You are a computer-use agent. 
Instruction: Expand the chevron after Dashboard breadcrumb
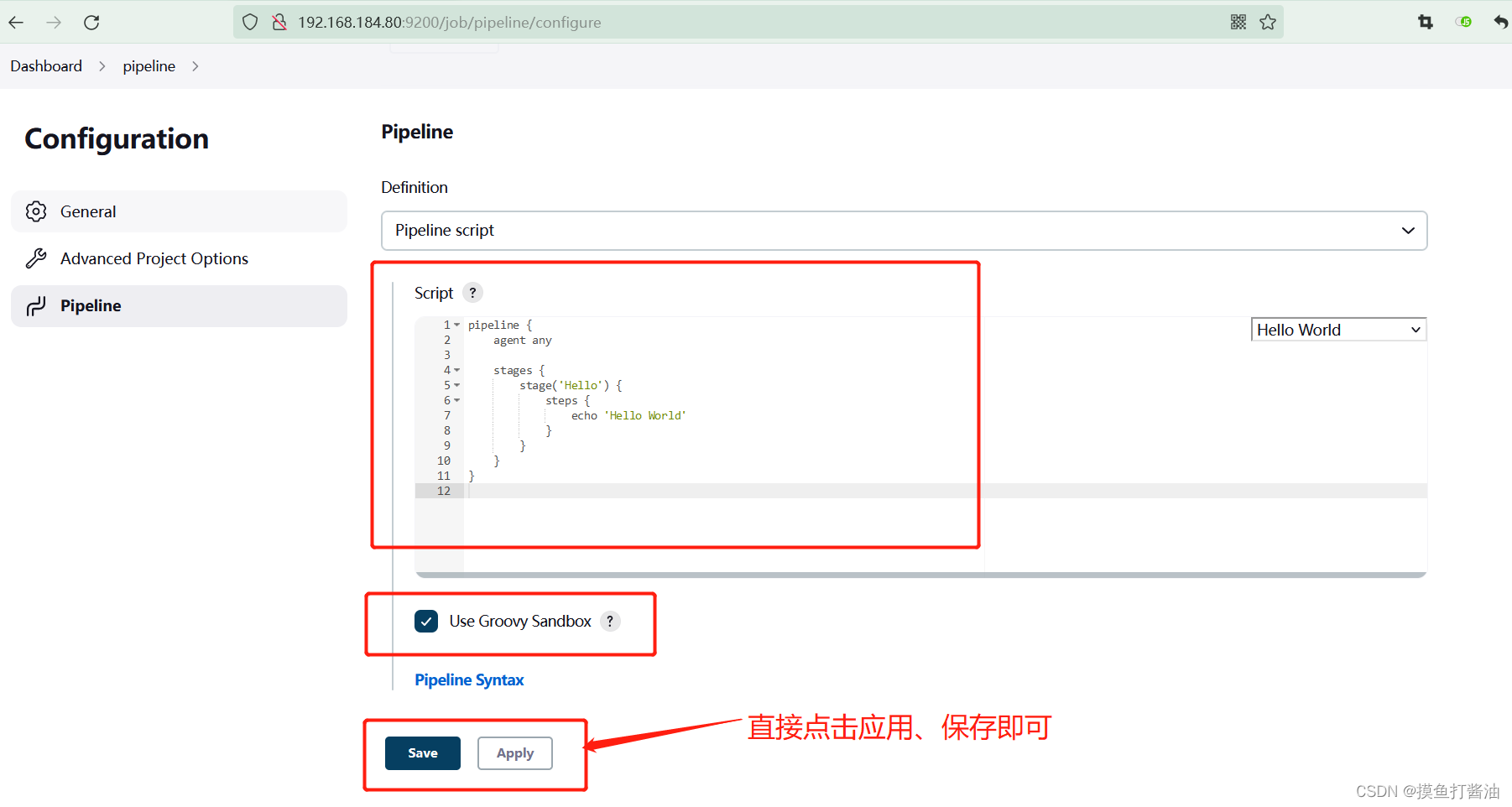tap(102, 66)
